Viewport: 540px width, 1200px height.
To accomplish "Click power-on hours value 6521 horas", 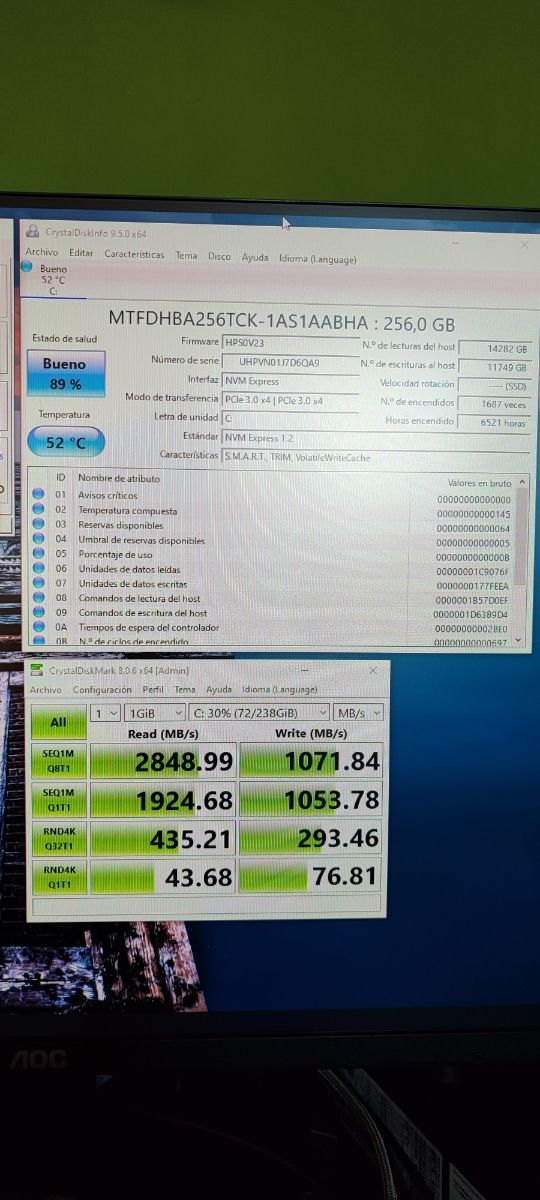I will tap(494, 422).
